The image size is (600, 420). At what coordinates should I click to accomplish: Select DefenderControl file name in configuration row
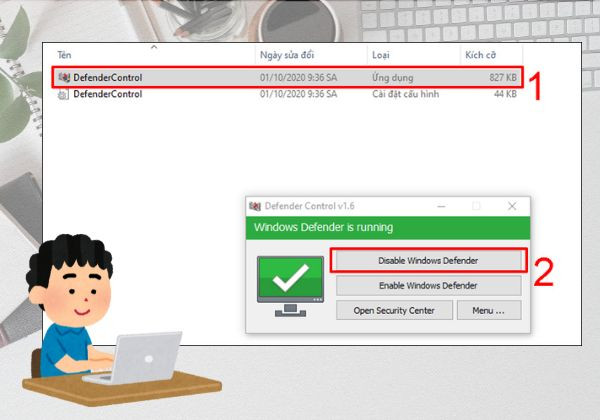[x=108, y=94]
